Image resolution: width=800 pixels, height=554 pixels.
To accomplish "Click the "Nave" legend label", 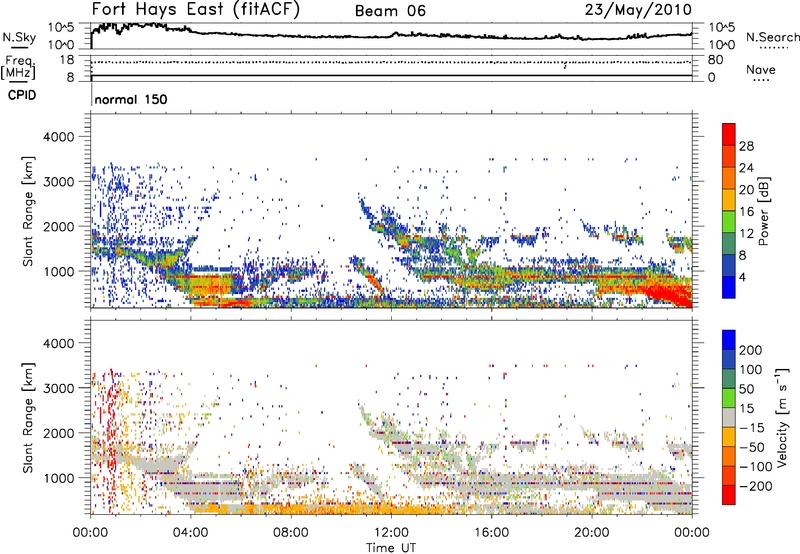I will coord(761,69).
